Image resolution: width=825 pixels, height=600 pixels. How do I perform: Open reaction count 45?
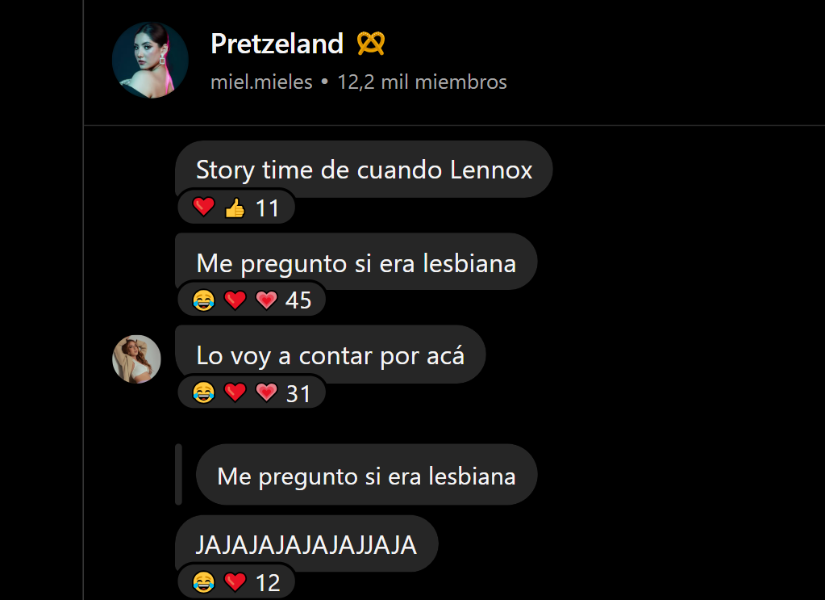click(x=298, y=301)
